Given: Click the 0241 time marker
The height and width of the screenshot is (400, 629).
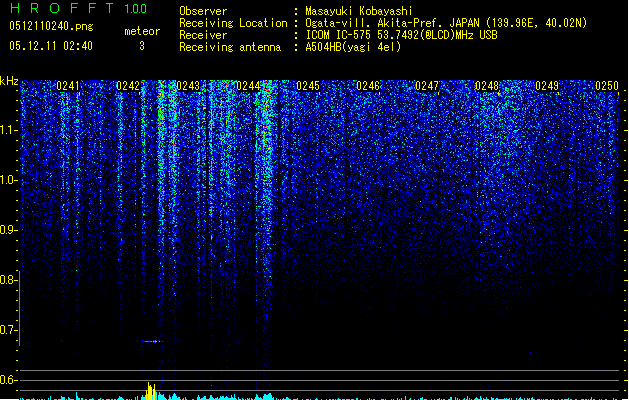Looking at the screenshot, I should [x=68, y=86].
